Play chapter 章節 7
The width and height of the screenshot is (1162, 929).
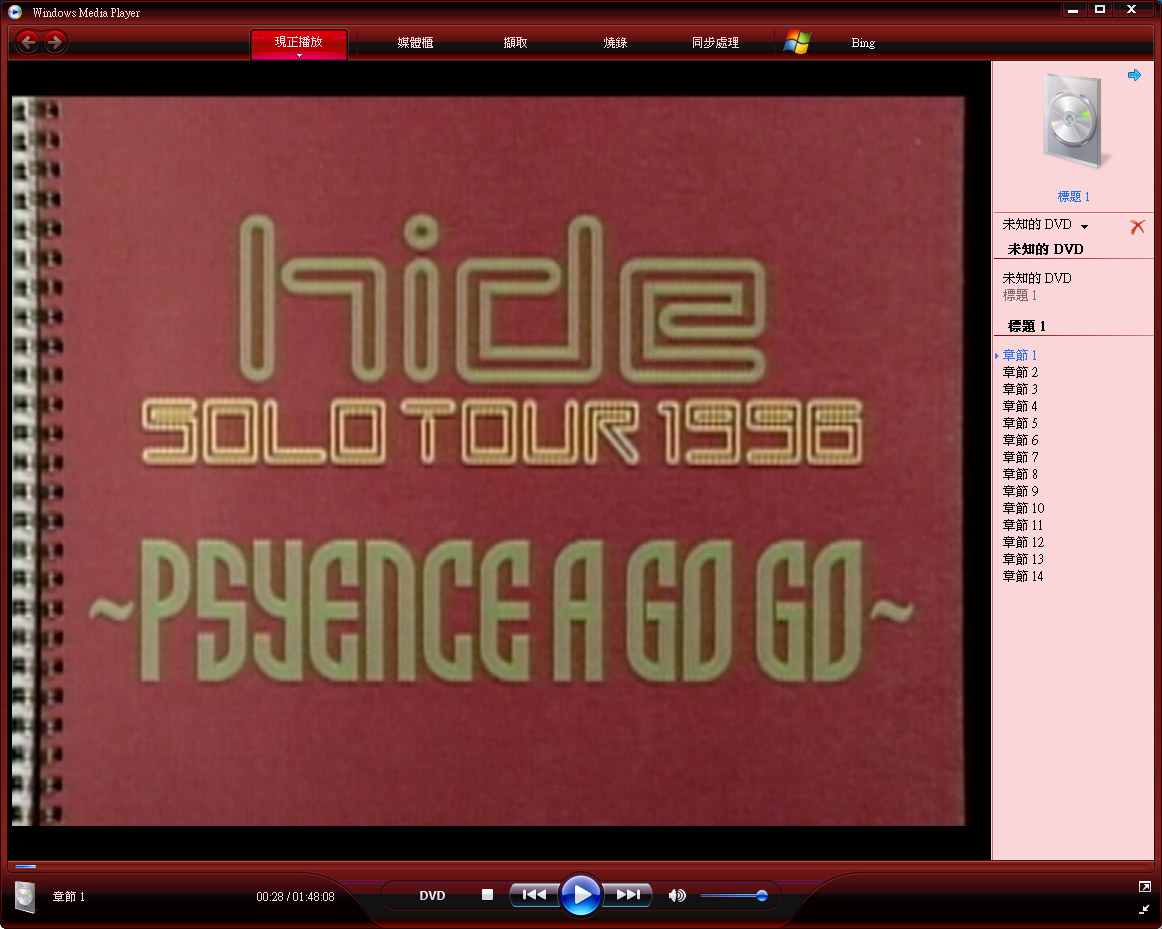pyautogui.click(x=1020, y=457)
